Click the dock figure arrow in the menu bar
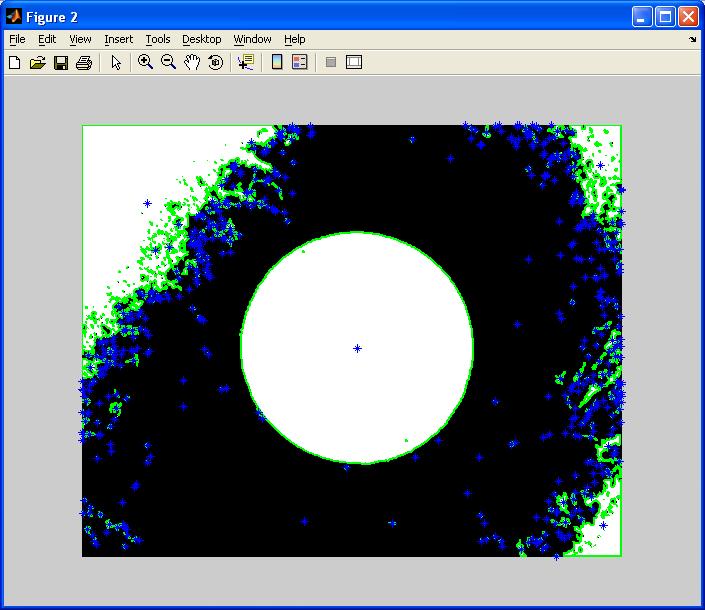705x610 pixels. click(692, 40)
